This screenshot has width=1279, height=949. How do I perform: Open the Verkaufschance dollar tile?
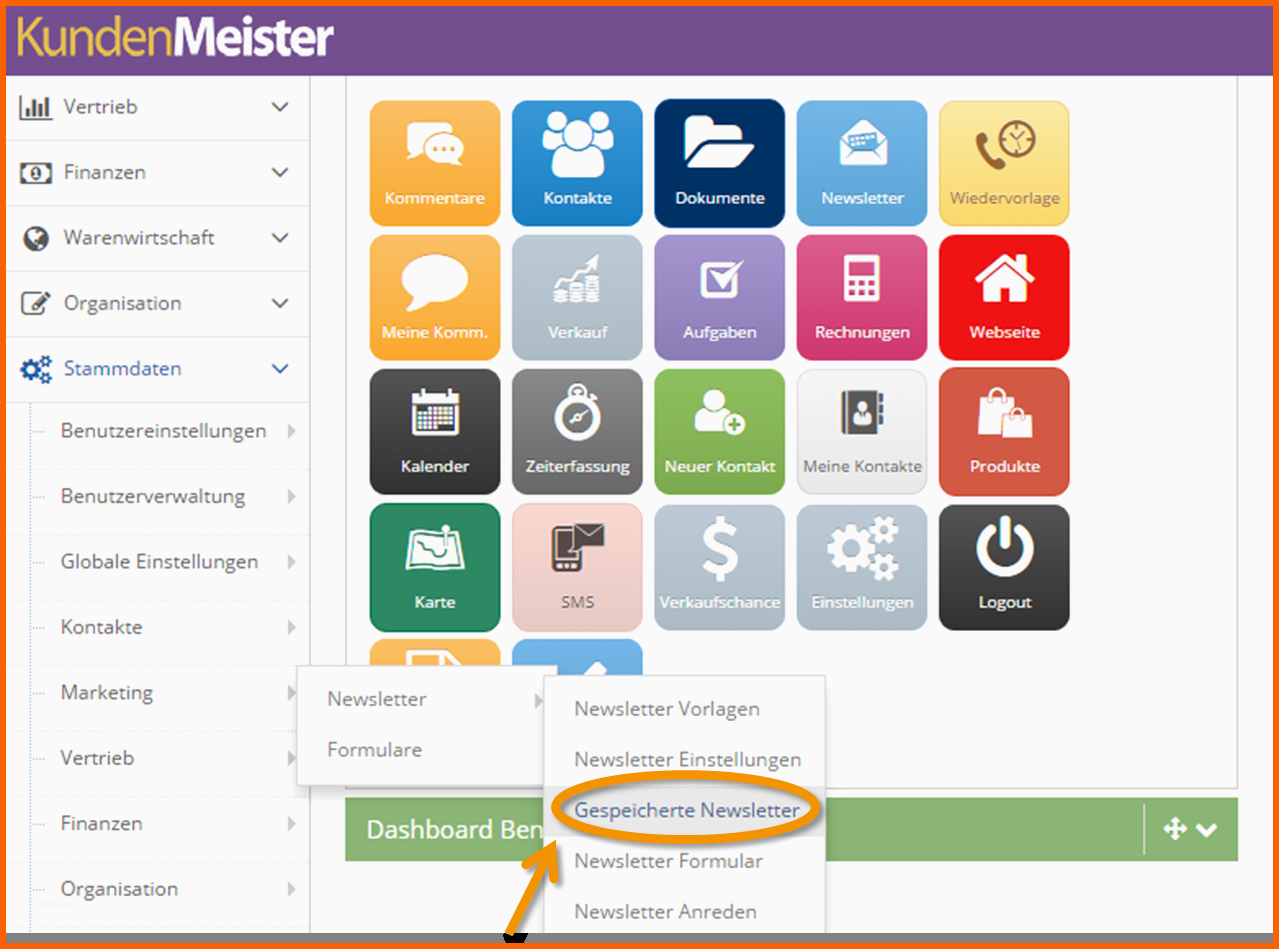pos(720,567)
